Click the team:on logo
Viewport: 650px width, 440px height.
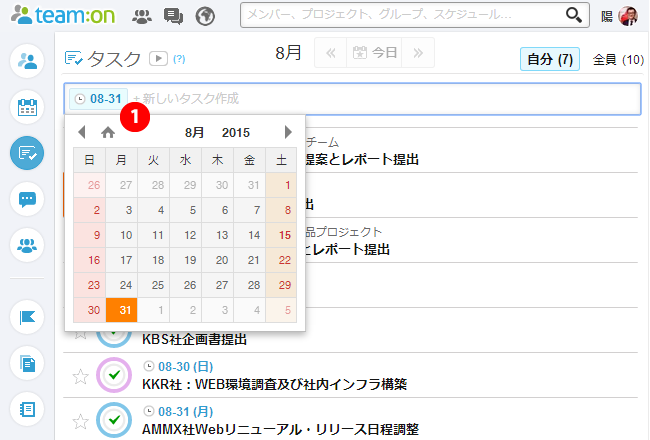(x=63, y=15)
